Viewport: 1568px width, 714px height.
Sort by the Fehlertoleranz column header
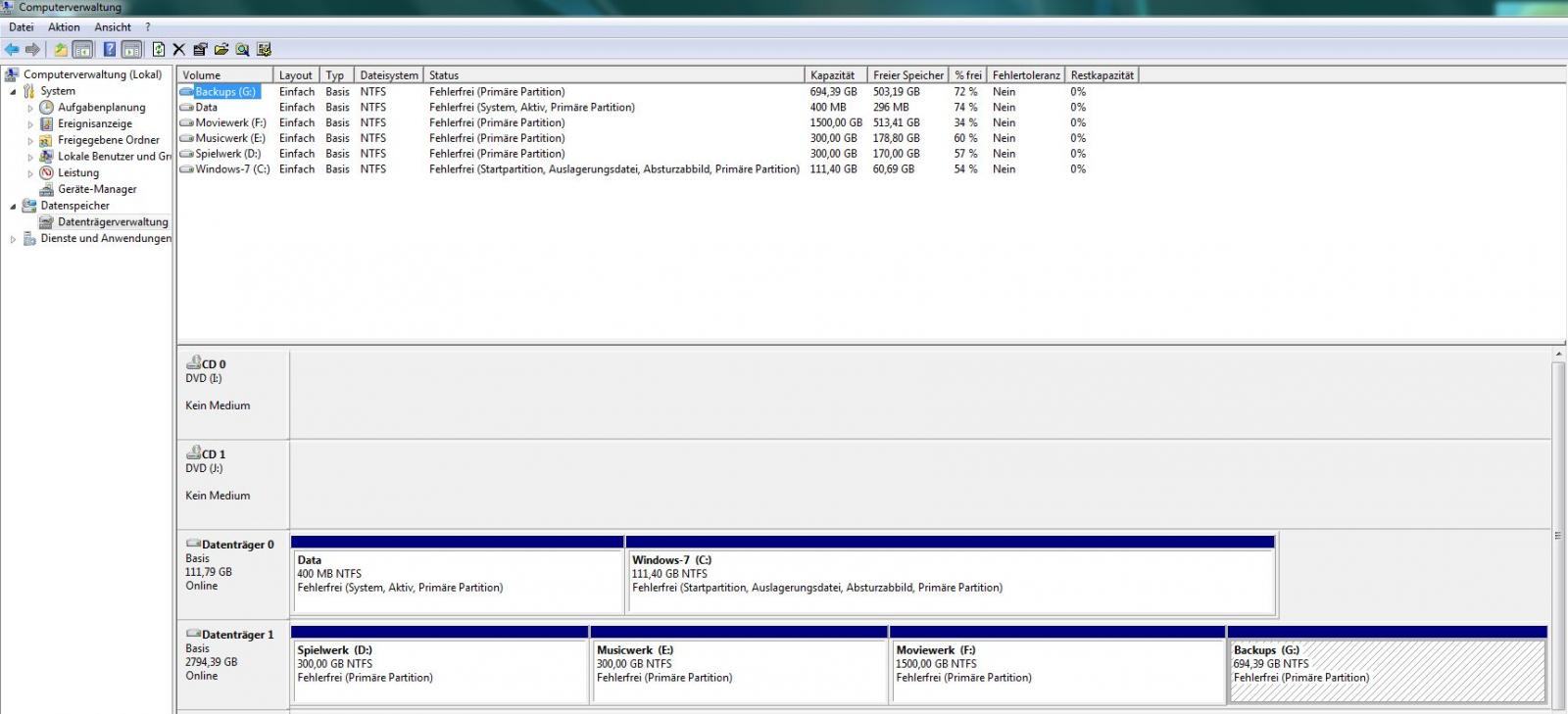pos(1026,74)
